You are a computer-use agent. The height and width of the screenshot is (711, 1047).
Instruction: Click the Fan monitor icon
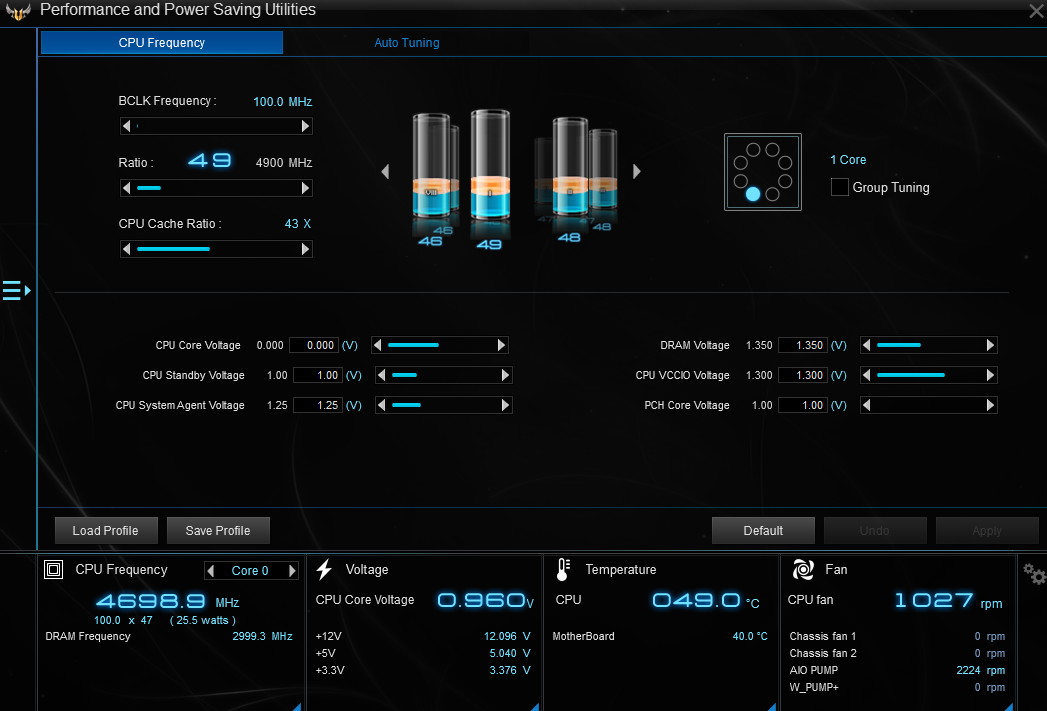point(803,569)
